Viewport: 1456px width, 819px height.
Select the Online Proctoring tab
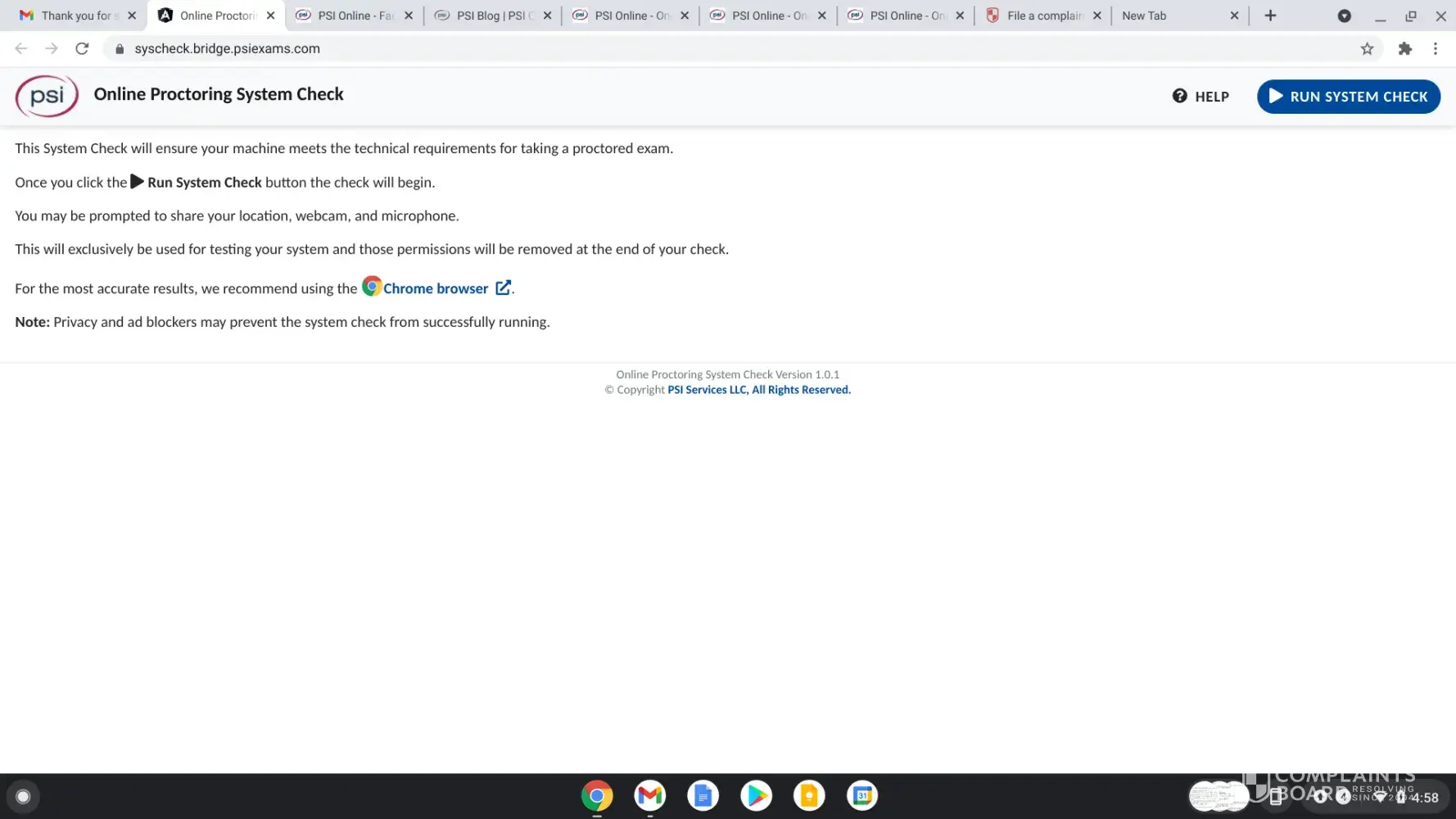click(217, 16)
